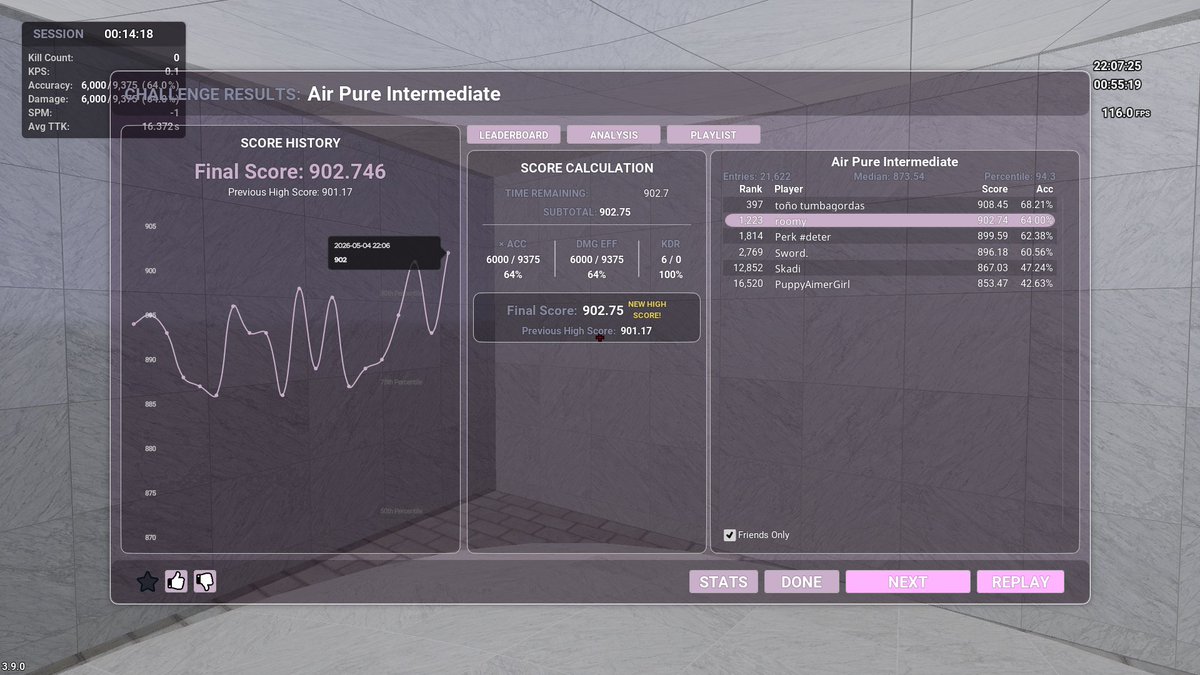This screenshot has width=1200, height=675.
Task: Sort leaderboard by Rank column header
Action: click(x=750, y=189)
